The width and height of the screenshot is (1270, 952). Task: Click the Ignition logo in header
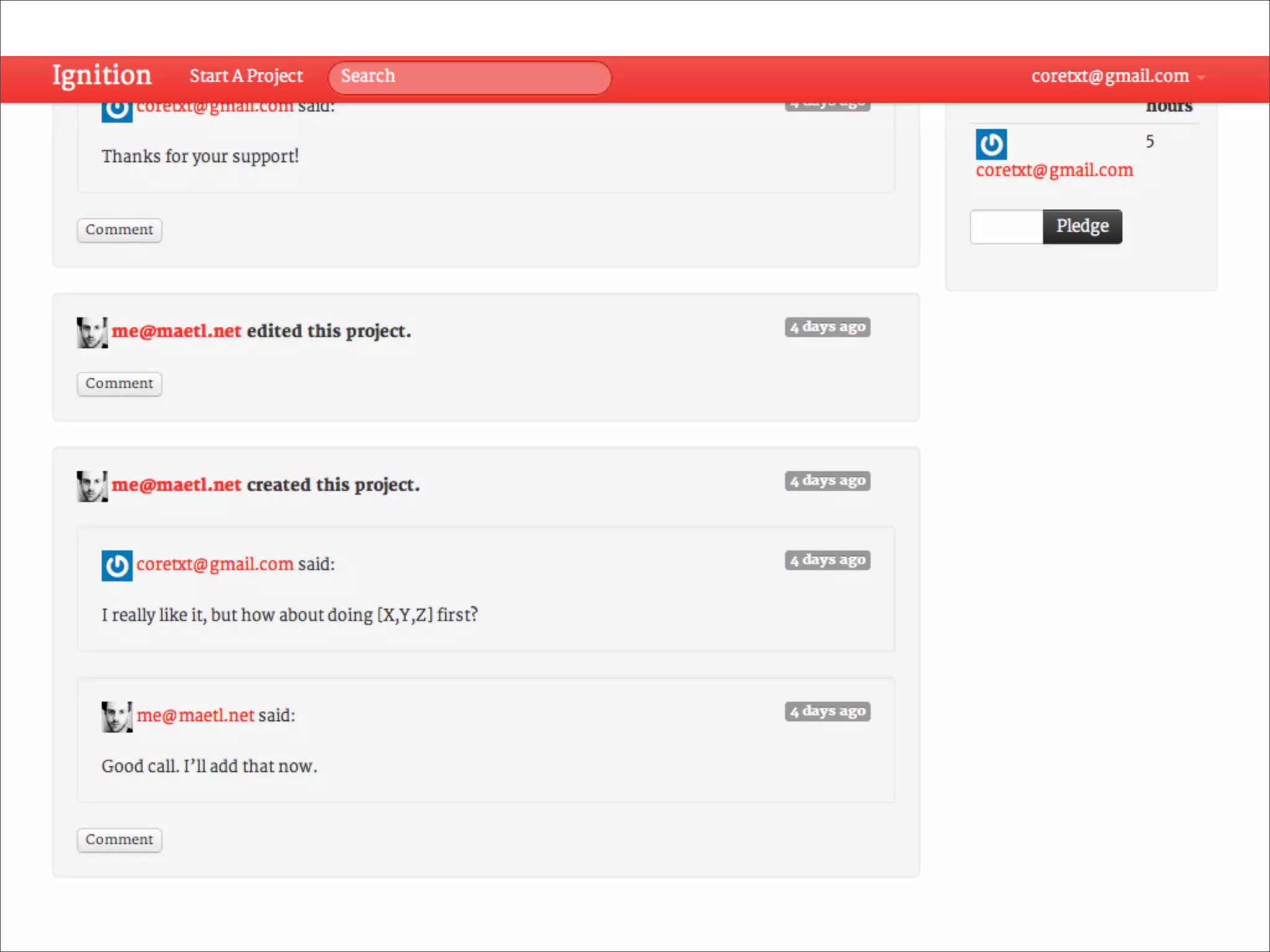pos(102,76)
